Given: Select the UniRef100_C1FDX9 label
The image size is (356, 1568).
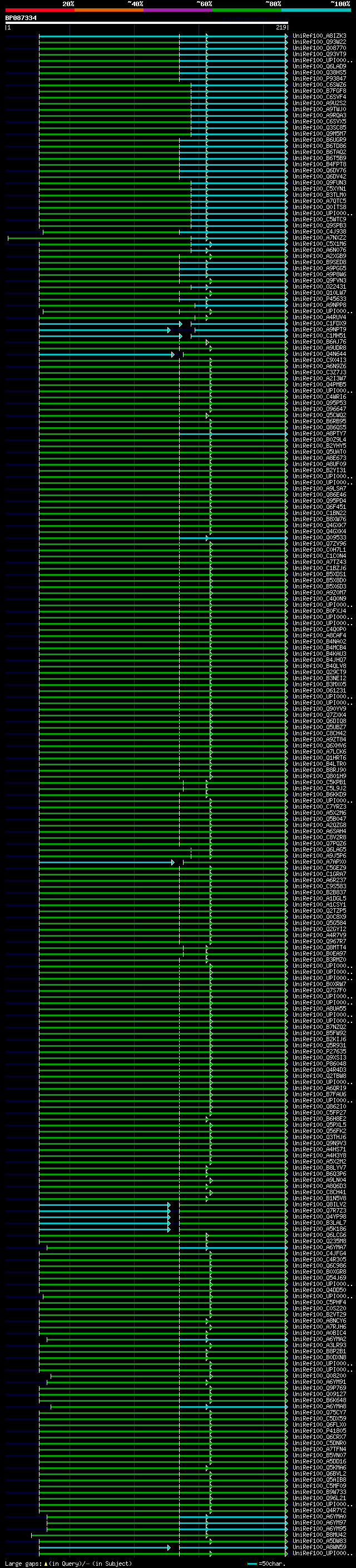Looking at the screenshot, I should click(319, 323).
